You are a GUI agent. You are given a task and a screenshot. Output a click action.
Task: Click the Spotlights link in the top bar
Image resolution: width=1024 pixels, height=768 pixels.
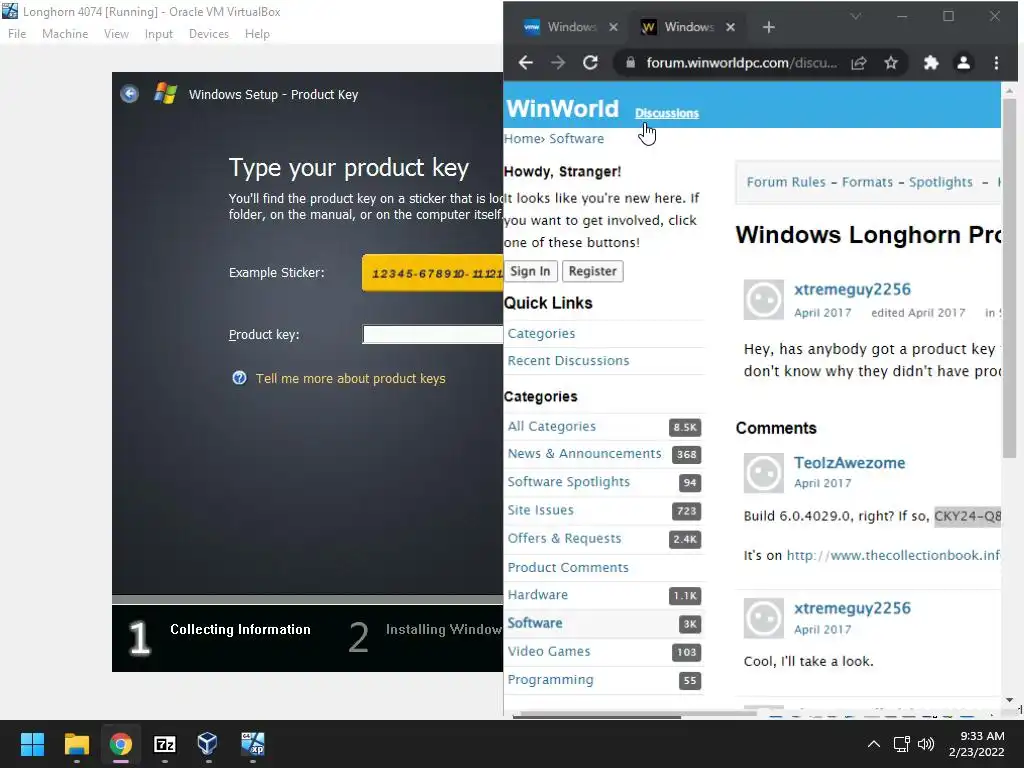coord(940,182)
